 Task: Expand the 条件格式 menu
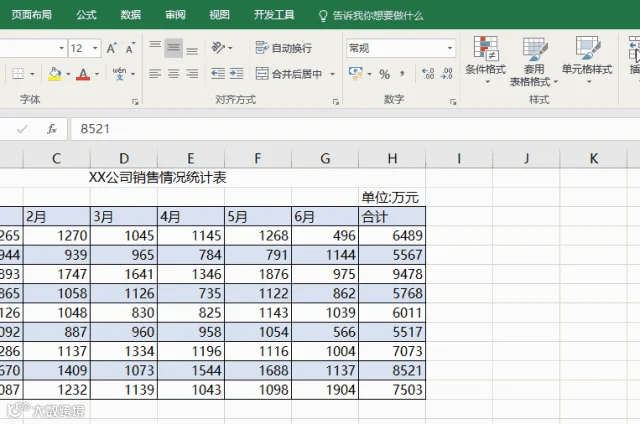click(486, 60)
